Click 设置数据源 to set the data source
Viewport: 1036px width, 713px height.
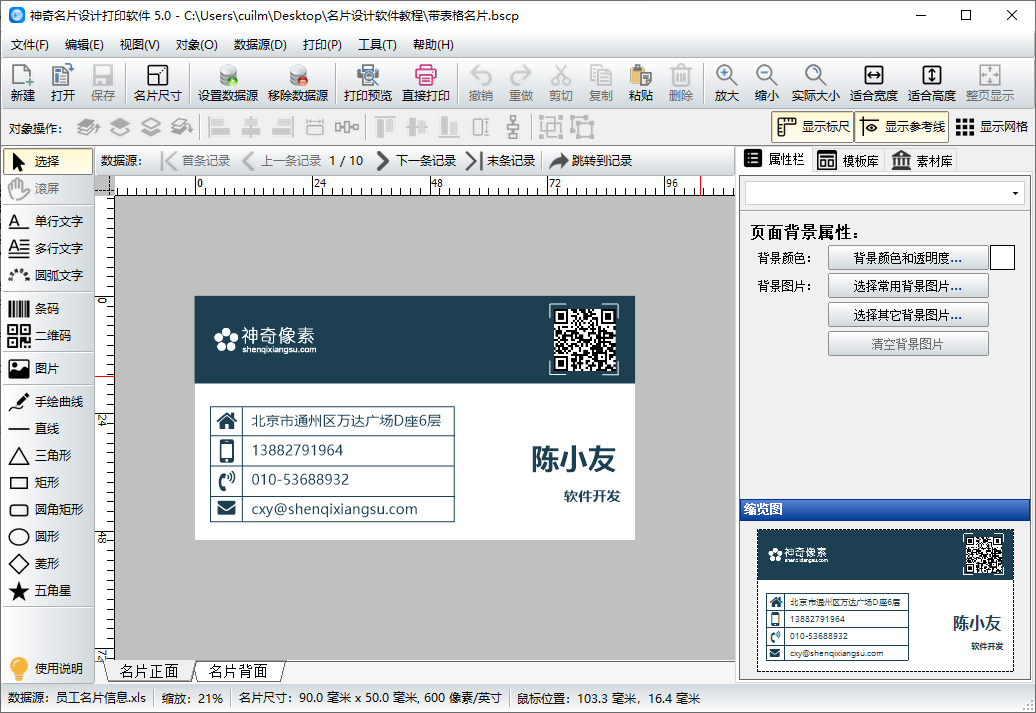[x=228, y=83]
